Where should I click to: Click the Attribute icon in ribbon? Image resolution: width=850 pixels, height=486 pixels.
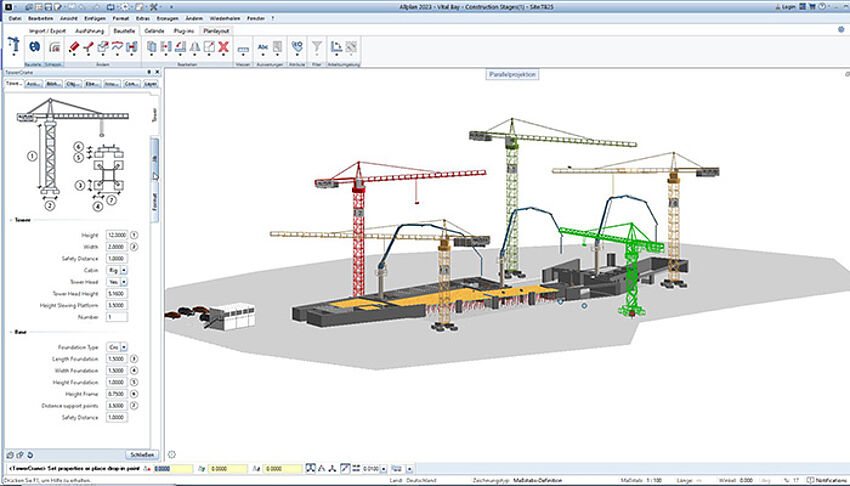[297, 47]
